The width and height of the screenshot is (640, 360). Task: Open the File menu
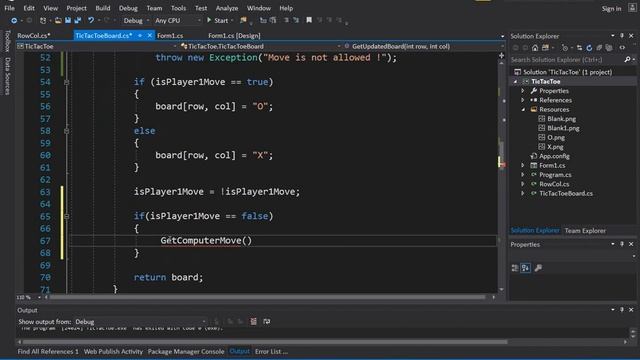click(x=9, y=8)
